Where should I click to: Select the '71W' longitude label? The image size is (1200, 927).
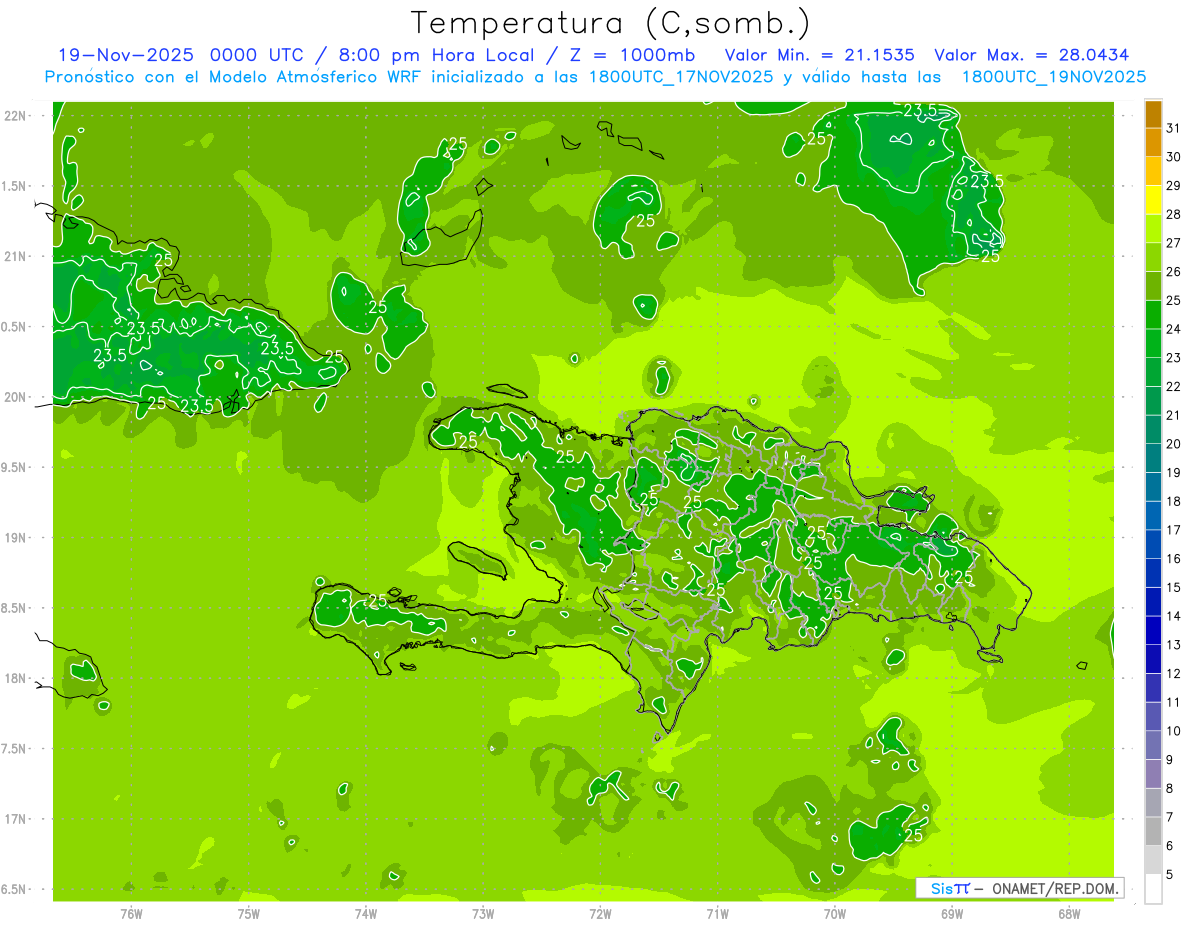pos(717,914)
